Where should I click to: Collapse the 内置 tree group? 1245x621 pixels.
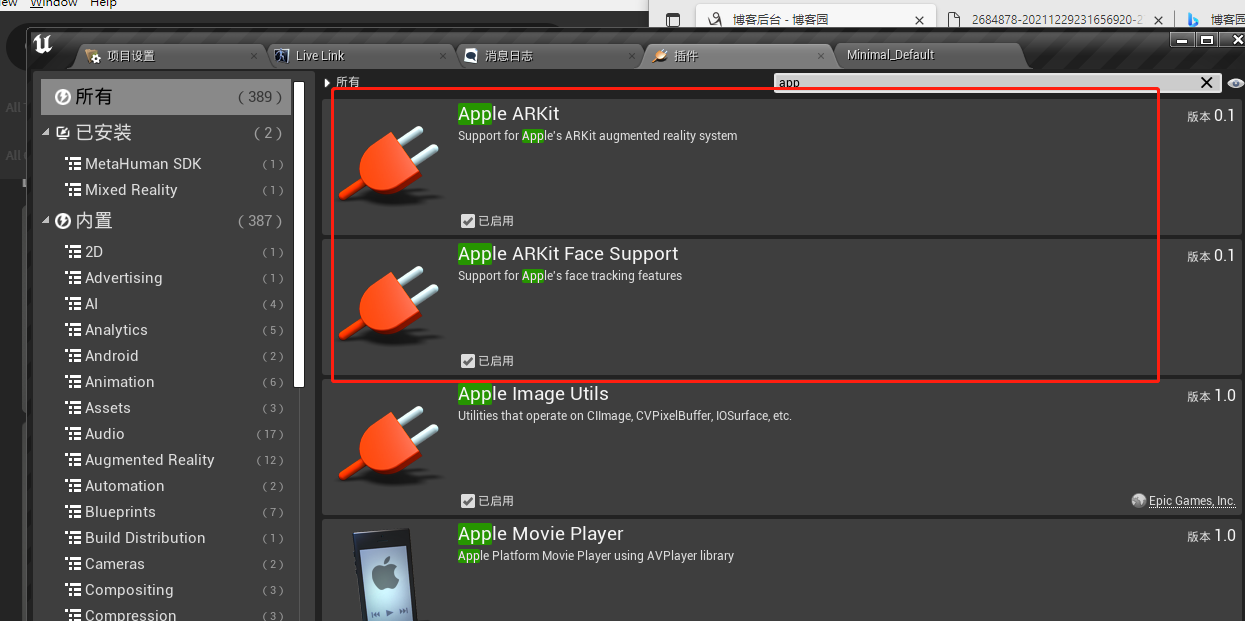[46, 221]
